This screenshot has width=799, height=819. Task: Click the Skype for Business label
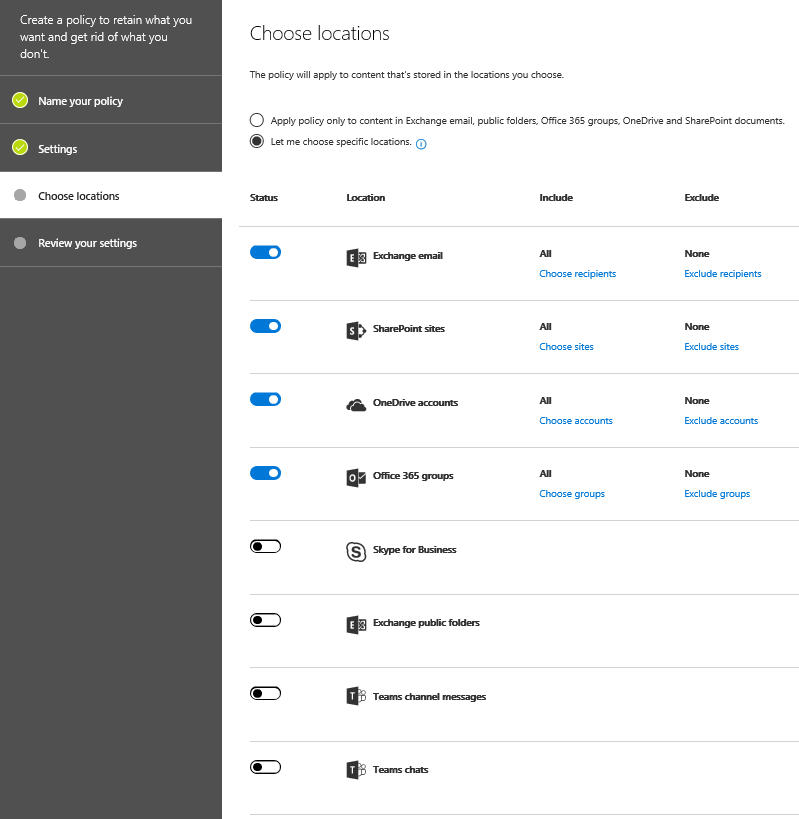415,549
